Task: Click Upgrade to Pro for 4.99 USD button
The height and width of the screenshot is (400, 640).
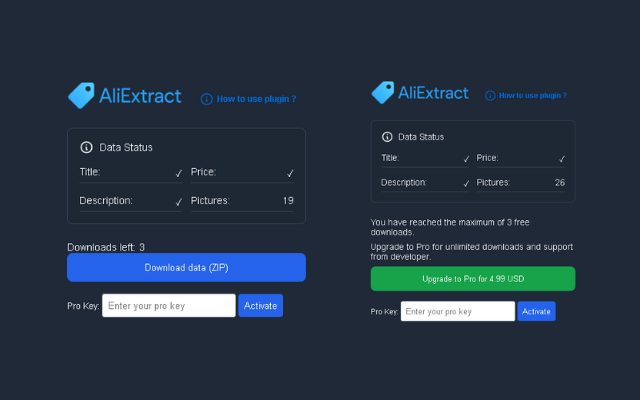Action: (473, 279)
